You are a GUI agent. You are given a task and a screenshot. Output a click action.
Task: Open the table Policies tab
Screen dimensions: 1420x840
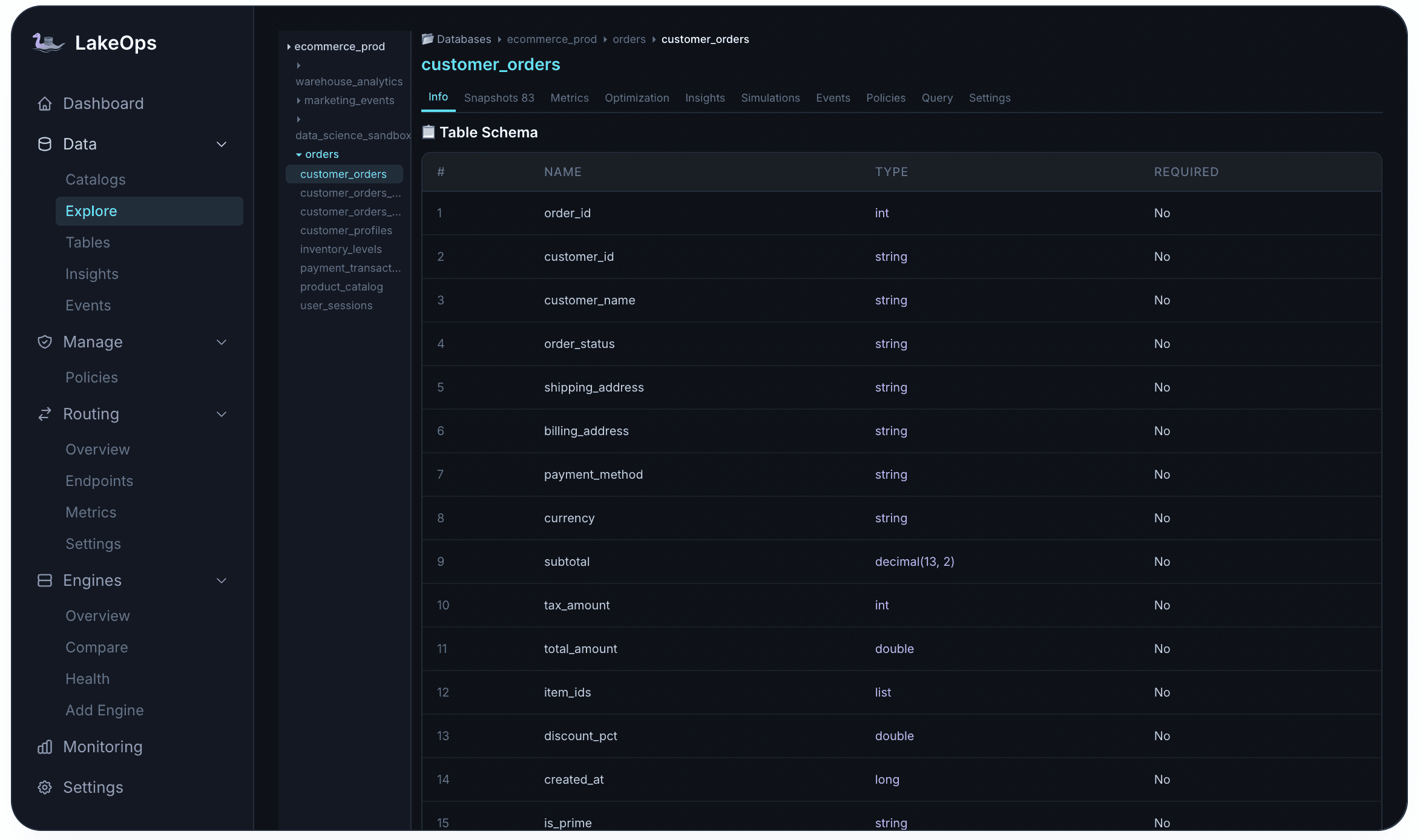pyautogui.click(x=886, y=98)
